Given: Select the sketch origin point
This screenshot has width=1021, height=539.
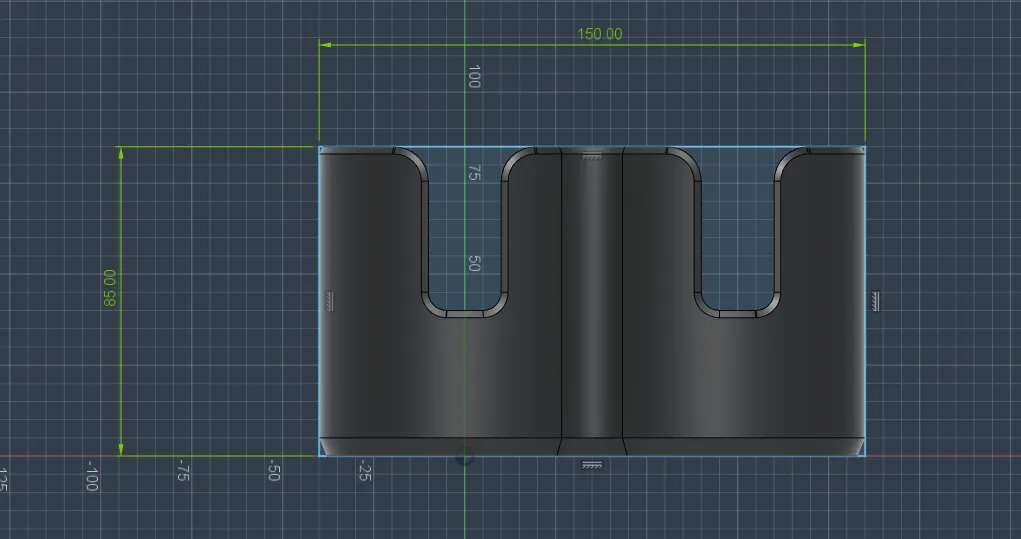Looking at the screenshot, I should 465,457.
